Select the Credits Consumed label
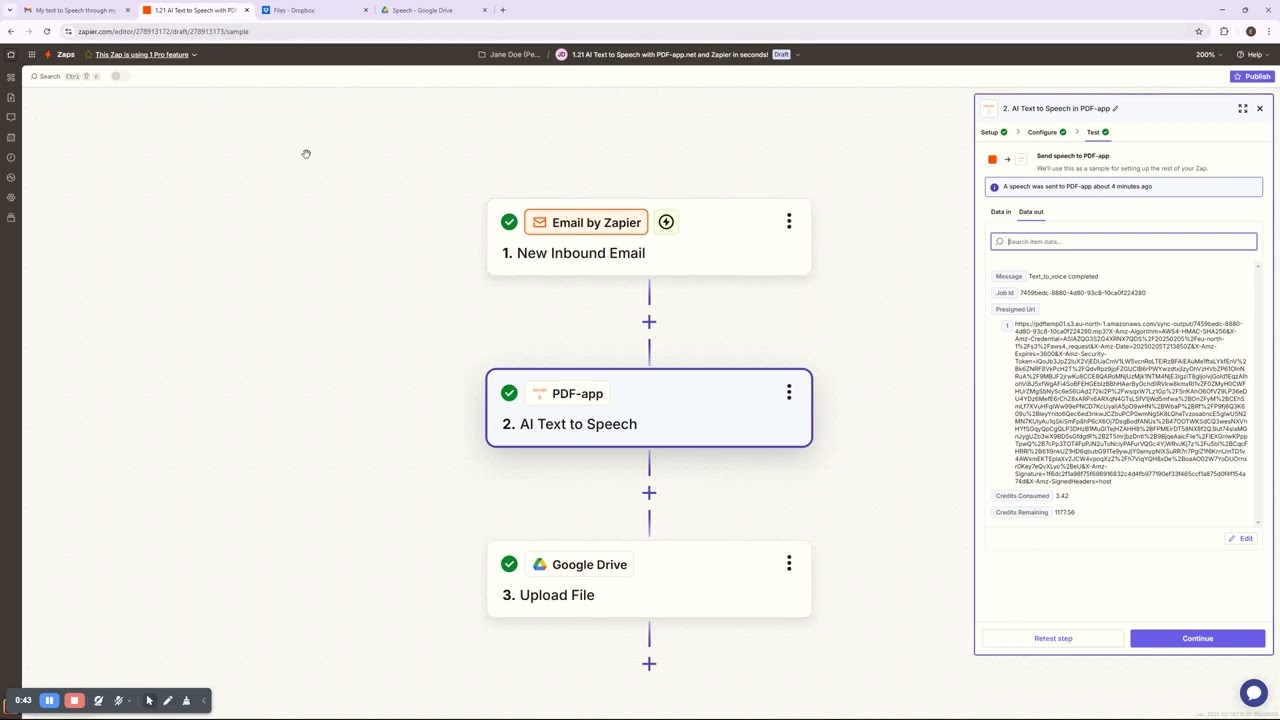 (x=1022, y=496)
